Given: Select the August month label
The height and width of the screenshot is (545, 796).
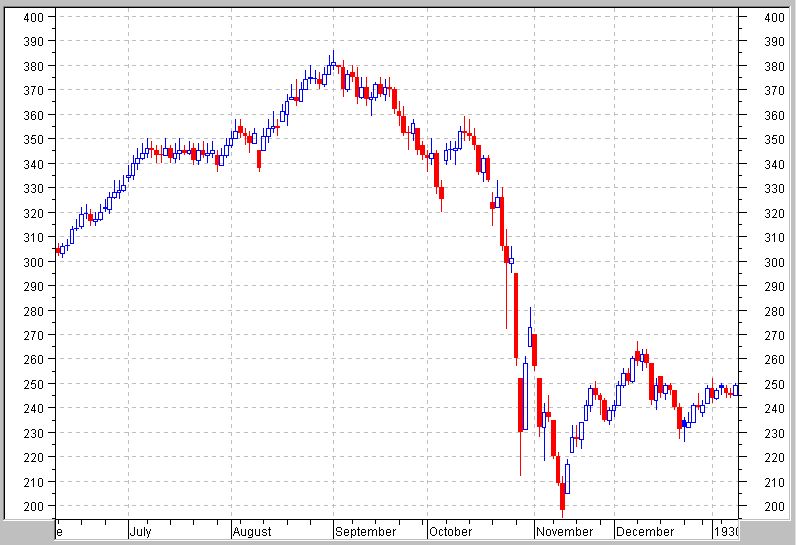Looking at the screenshot, I should point(252,531).
